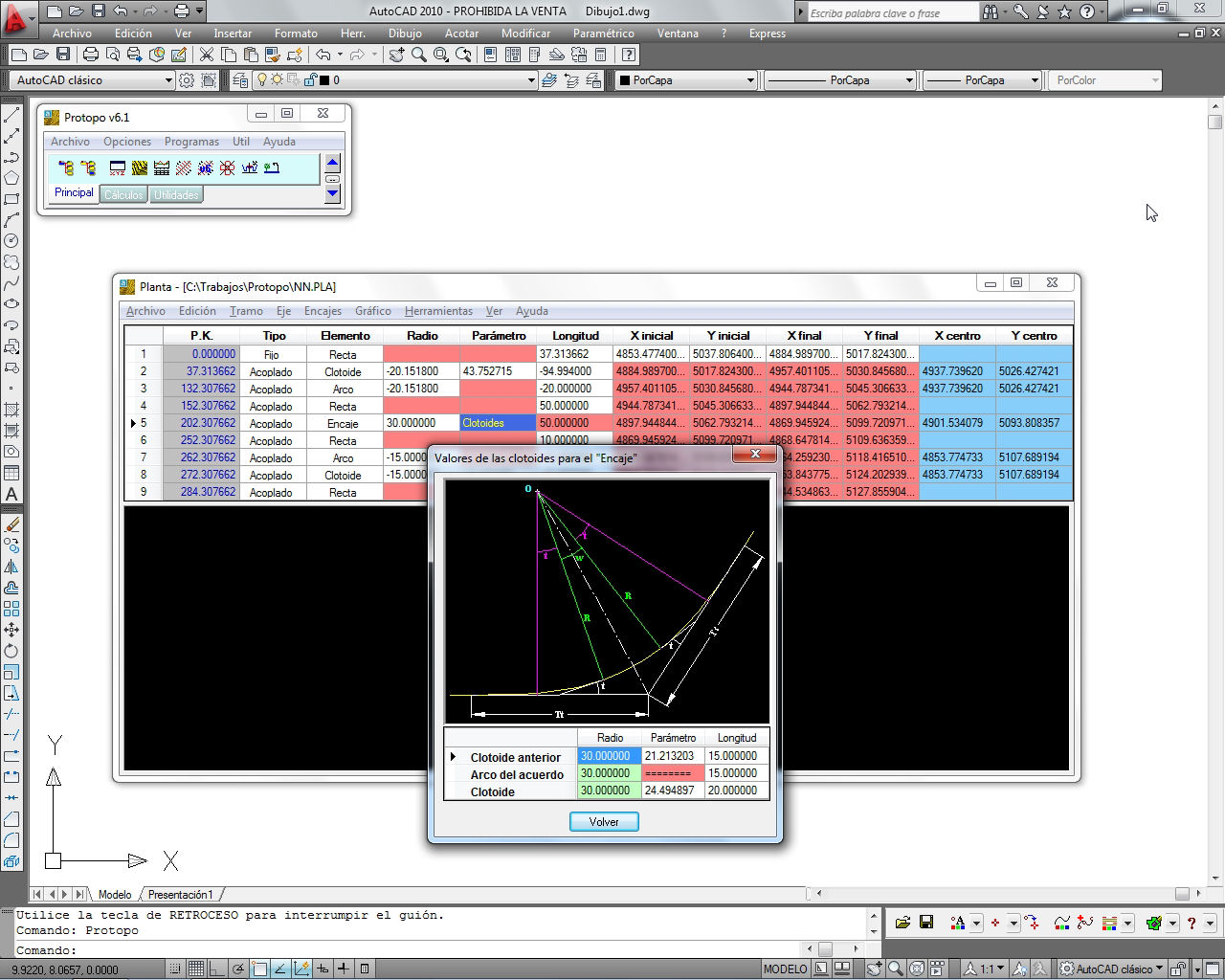
Task: Toggle MODELO space button
Action: 785,969
